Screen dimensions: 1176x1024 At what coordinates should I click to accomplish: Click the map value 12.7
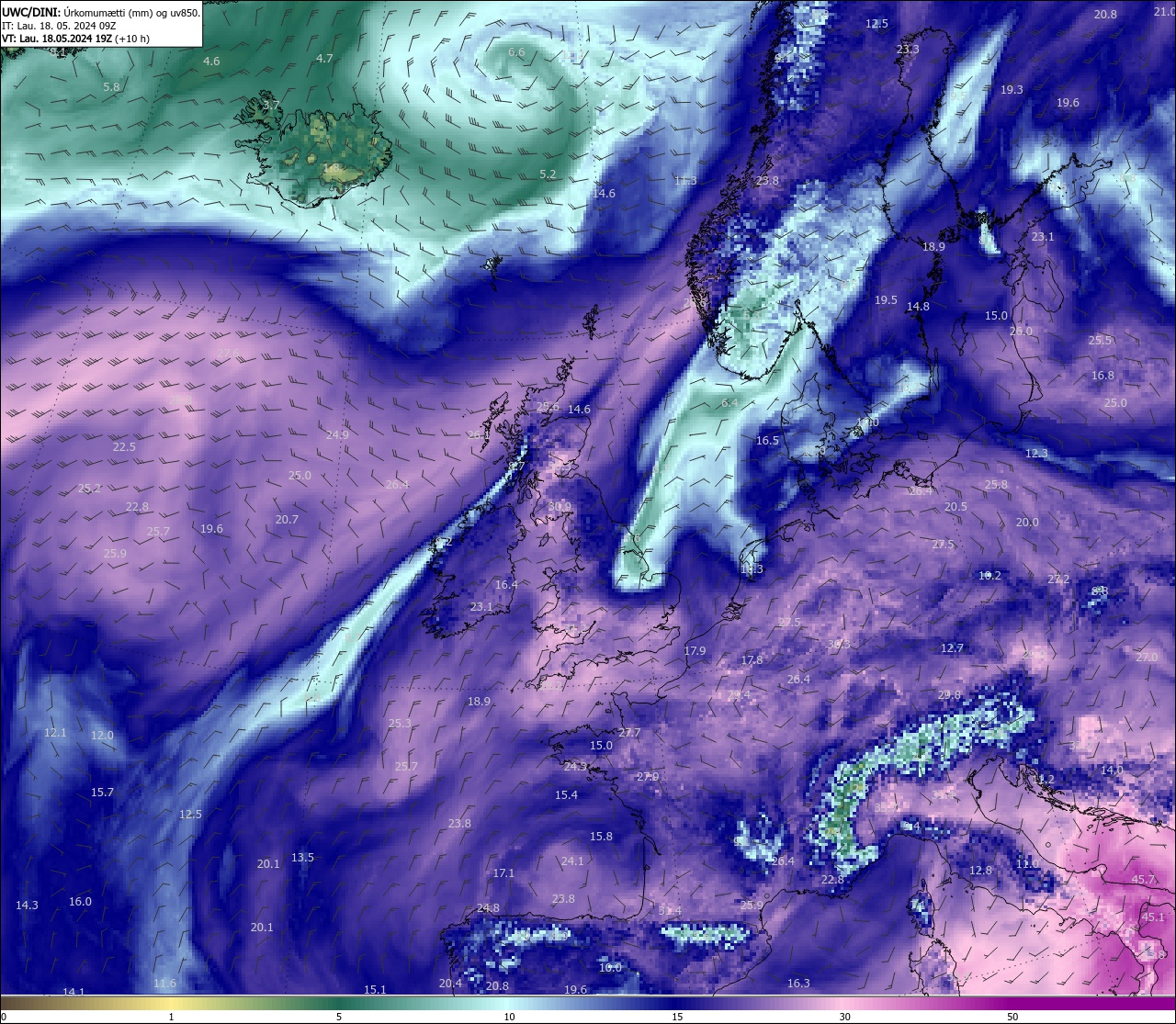click(952, 647)
